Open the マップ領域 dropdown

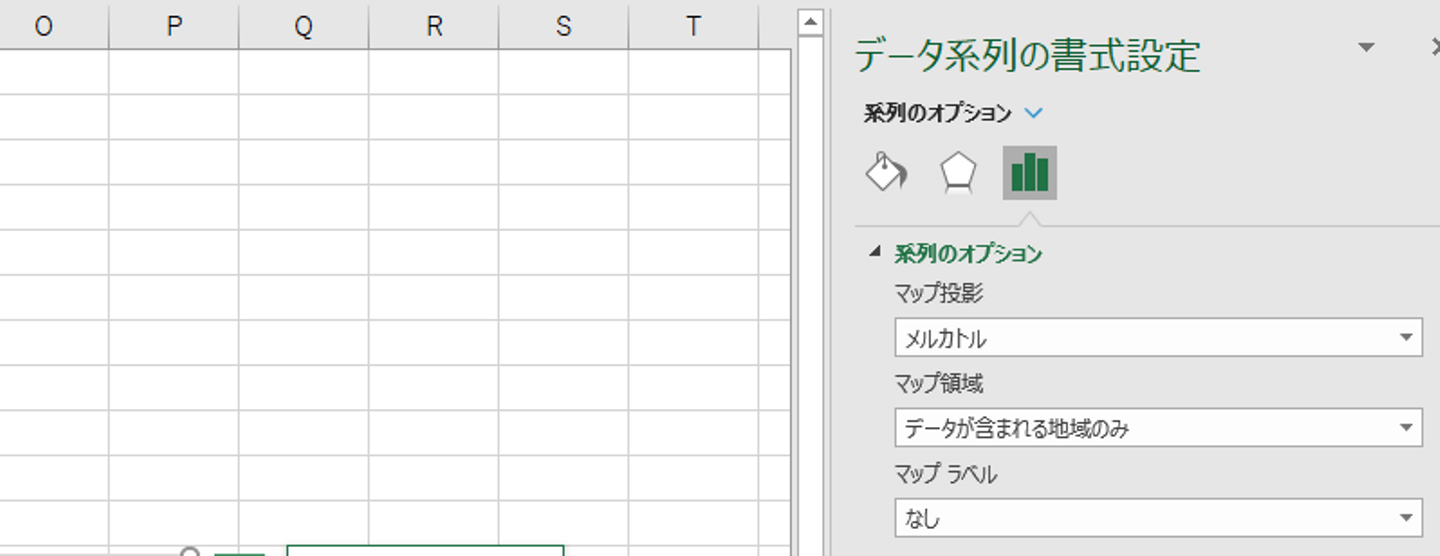[x=1158, y=428]
